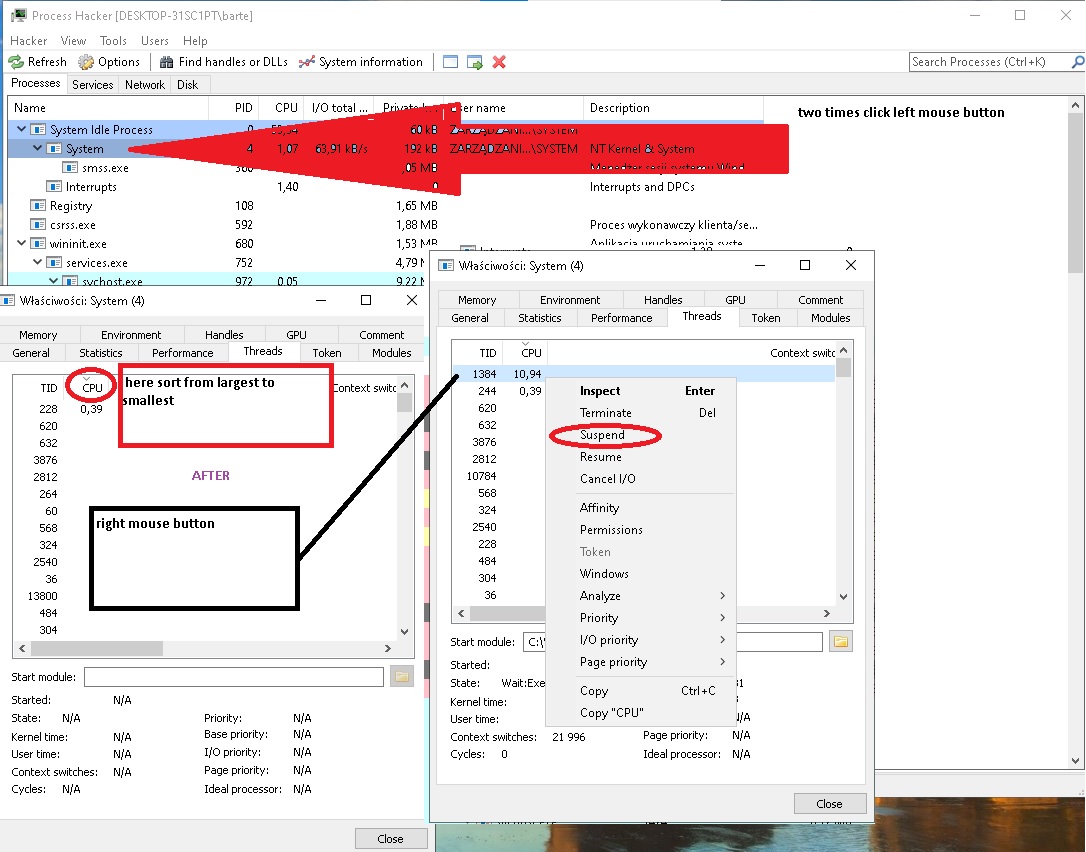This screenshot has width=1086, height=852.
Task: Click the csrss.exe process icon
Action: point(38,224)
